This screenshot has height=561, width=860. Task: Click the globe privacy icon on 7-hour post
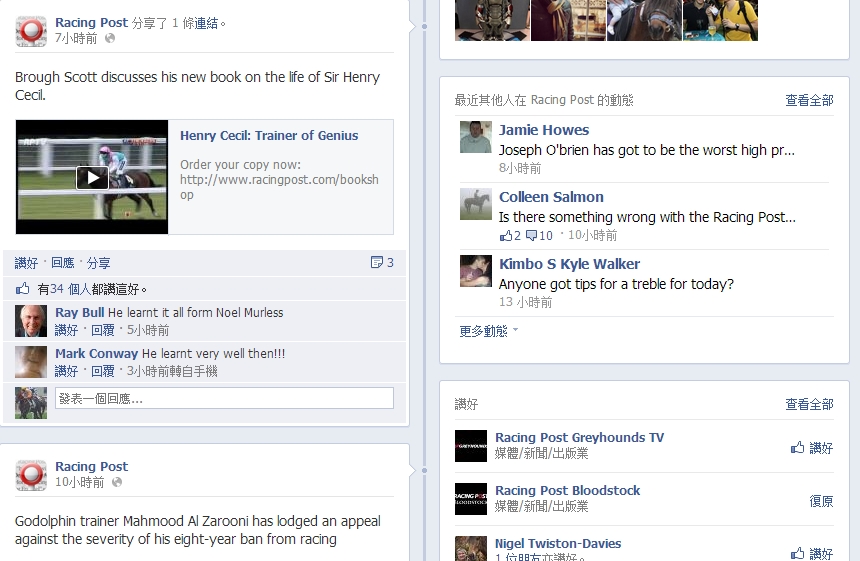pyautogui.click(x=110, y=38)
